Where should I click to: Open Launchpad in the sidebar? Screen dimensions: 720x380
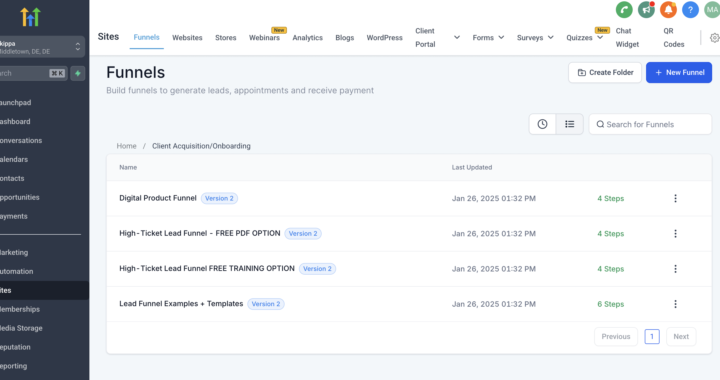[16, 102]
